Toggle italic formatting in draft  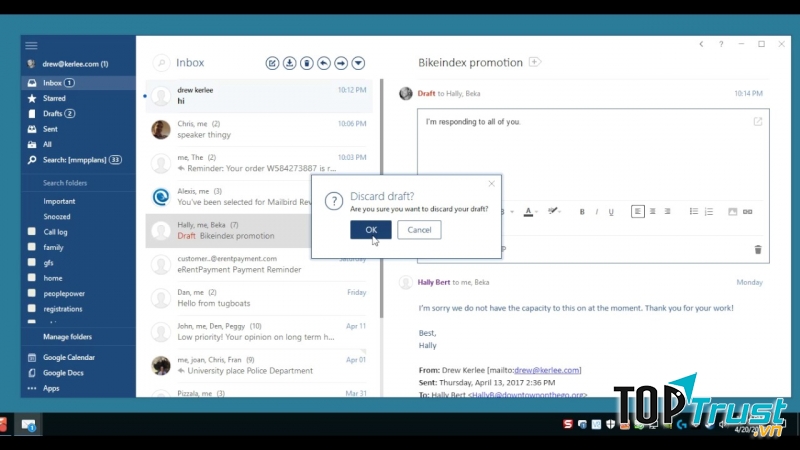[x=596, y=212]
